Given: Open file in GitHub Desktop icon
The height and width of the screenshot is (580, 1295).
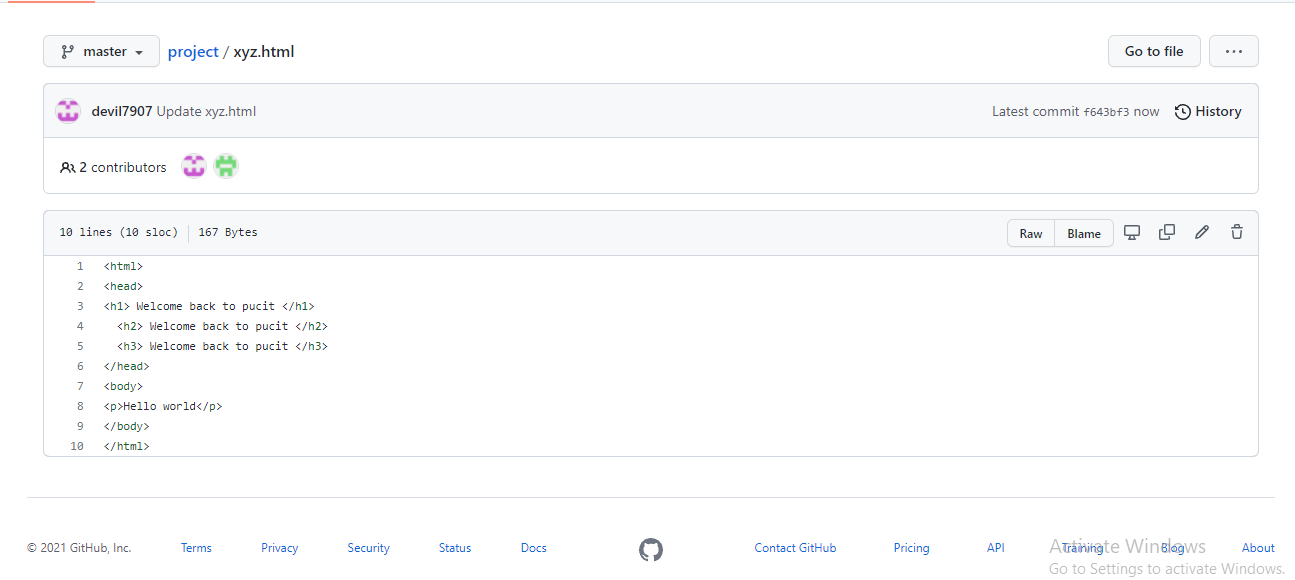Looking at the screenshot, I should click(x=1132, y=232).
